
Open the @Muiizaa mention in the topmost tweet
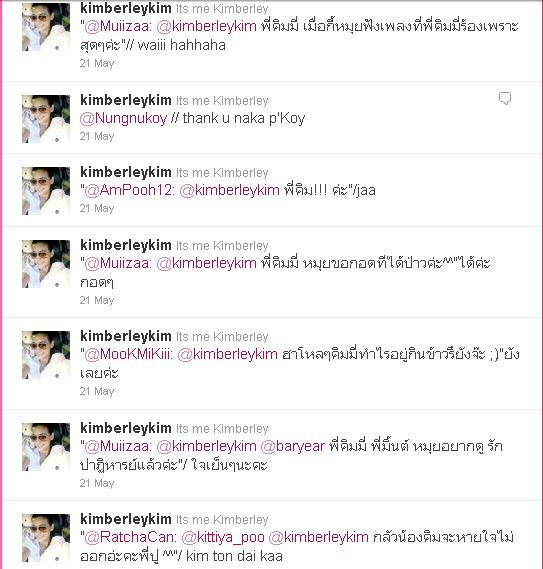[118, 26]
